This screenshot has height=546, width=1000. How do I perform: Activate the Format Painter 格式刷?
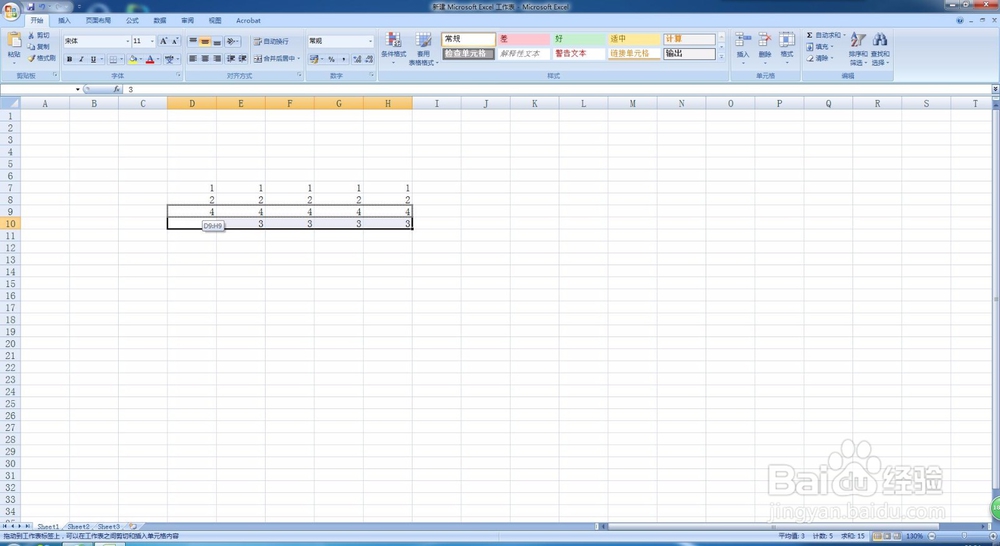(x=41, y=58)
